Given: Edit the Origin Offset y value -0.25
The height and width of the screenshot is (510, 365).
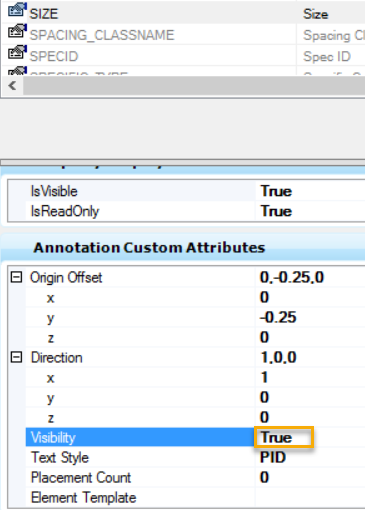Looking at the screenshot, I should point(310,317).
